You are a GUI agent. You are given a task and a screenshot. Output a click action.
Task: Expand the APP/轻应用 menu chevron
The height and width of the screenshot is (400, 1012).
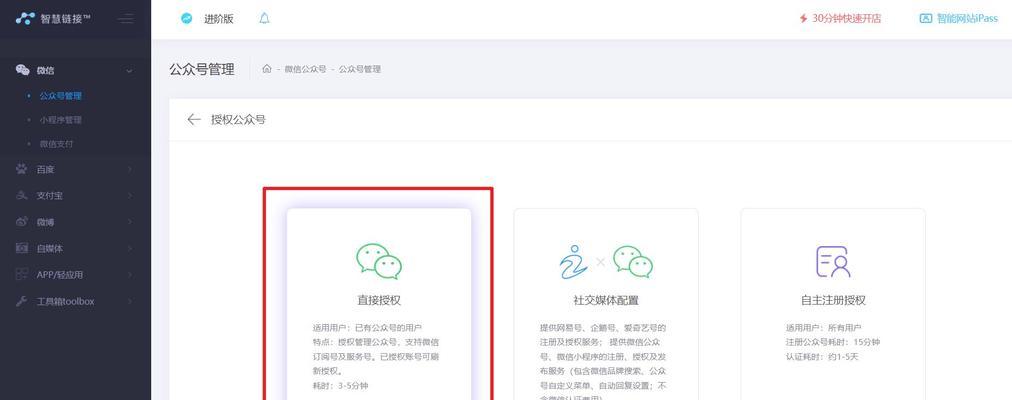click(x=129, y=275)
